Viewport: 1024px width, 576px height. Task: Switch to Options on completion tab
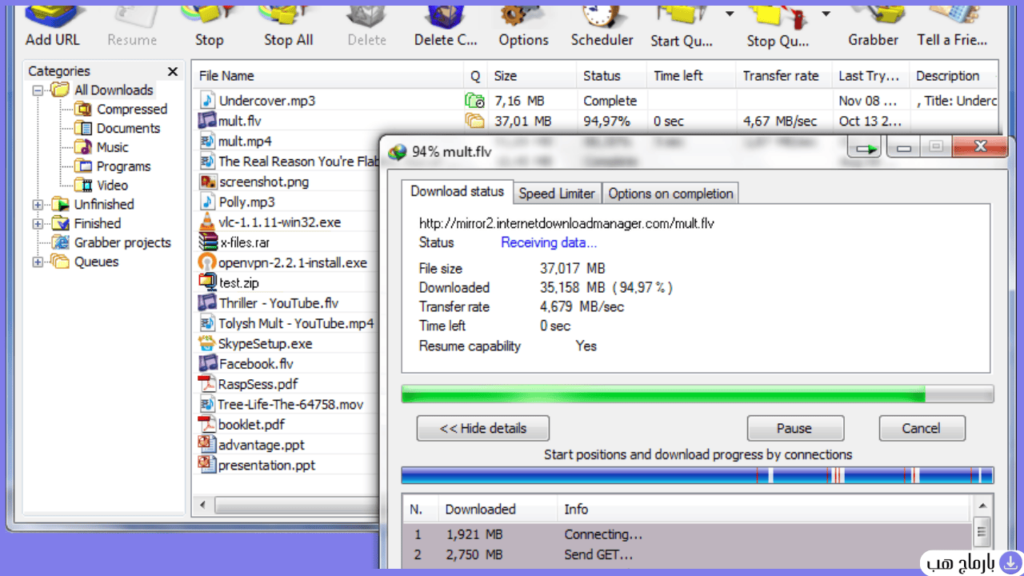671,193
